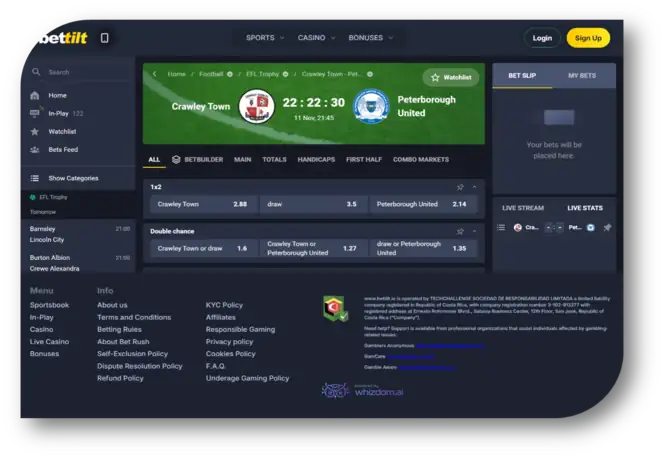Open EFL Trophy breadcrumb dropdown
Viewport: 665px width, 458px height.
click(285, 74)
